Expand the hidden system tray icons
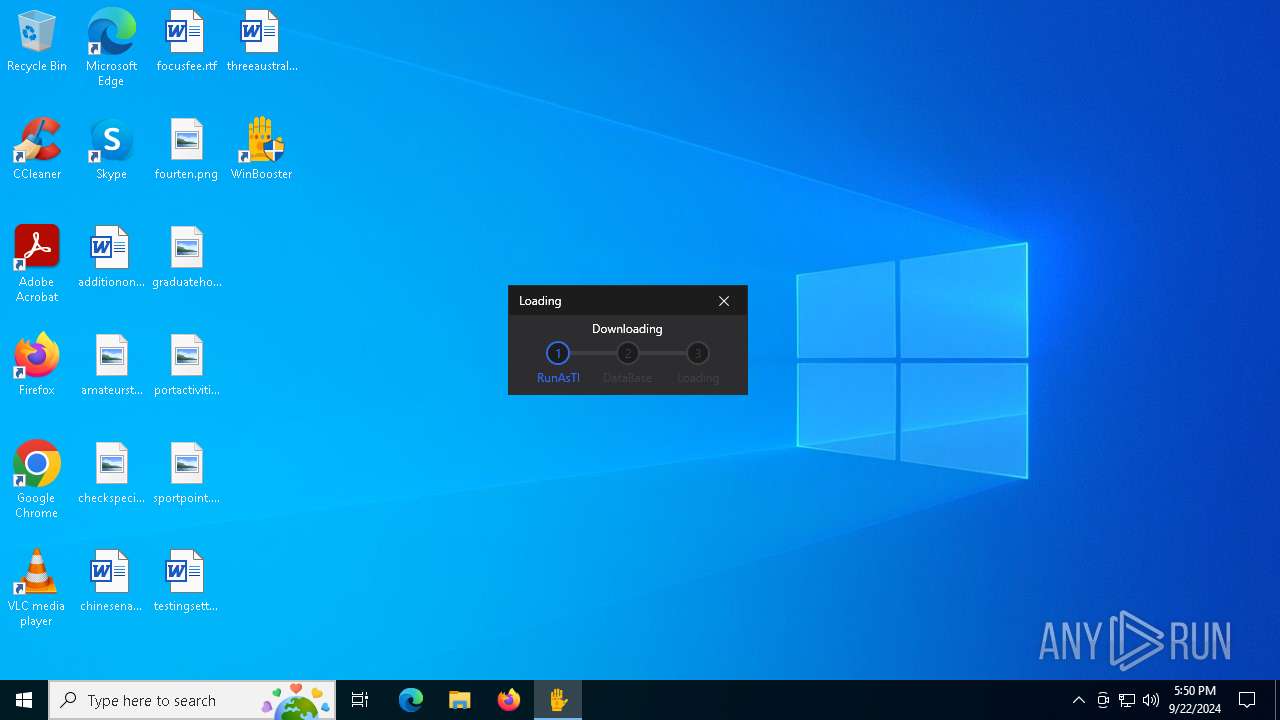Image resolution: width=1280 pixels, height=720 pixels. 1079,700
